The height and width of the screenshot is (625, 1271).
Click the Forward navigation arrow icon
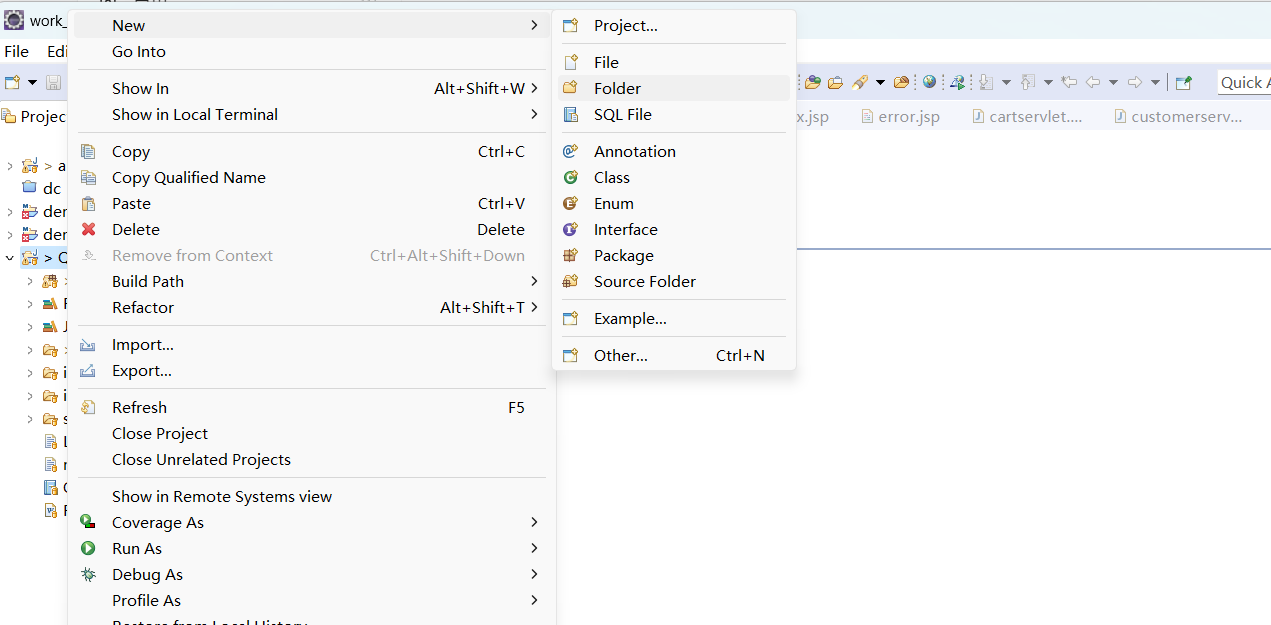(1134, 82)
